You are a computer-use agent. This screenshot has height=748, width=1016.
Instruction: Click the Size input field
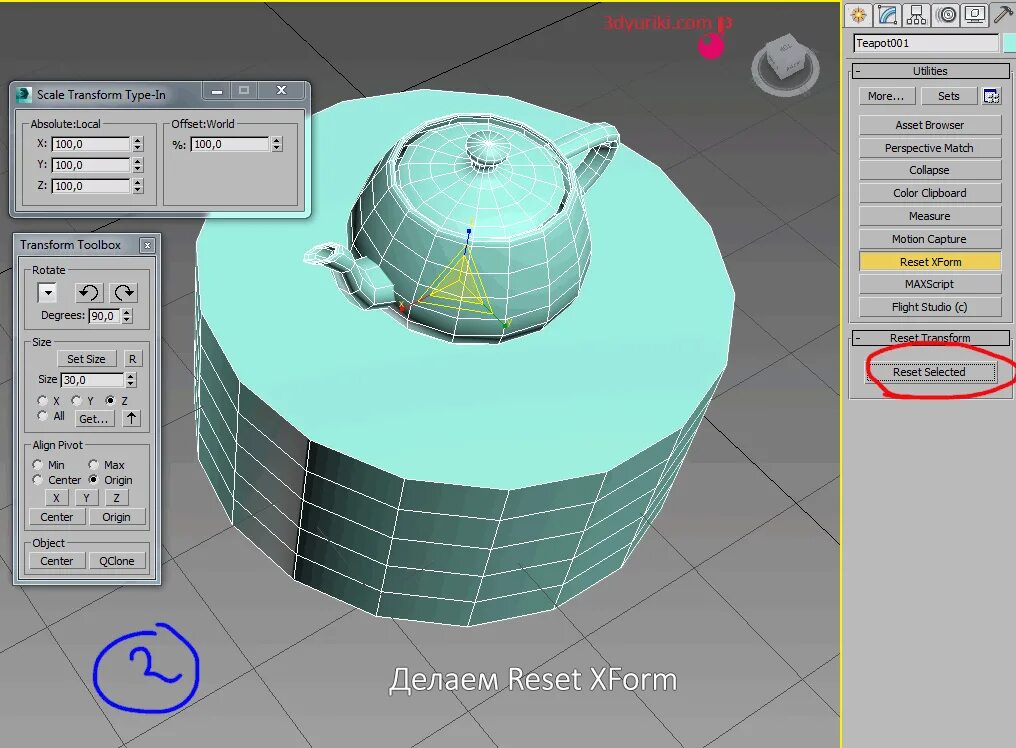pos(92,380)
